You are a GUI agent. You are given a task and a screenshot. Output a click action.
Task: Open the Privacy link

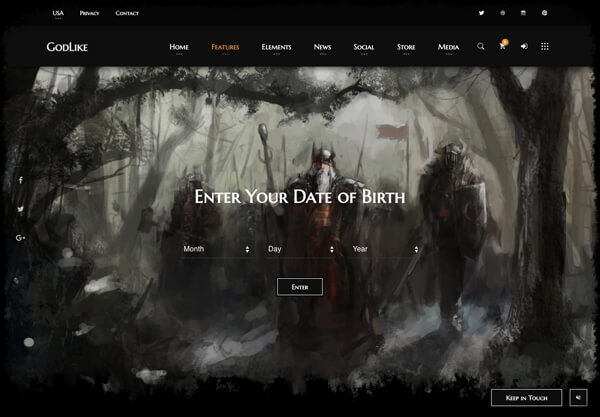89,13
